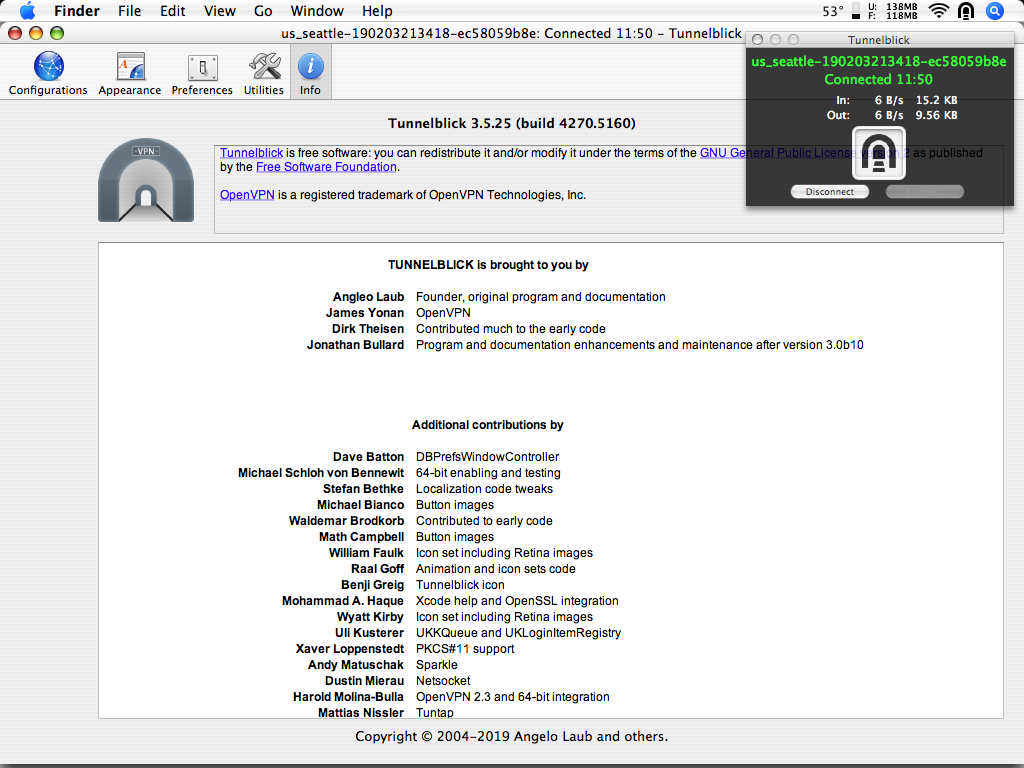The image size is (1024, 768).
Task: Click the Tunnelblick icon in status window
Action: pos(878,153)
